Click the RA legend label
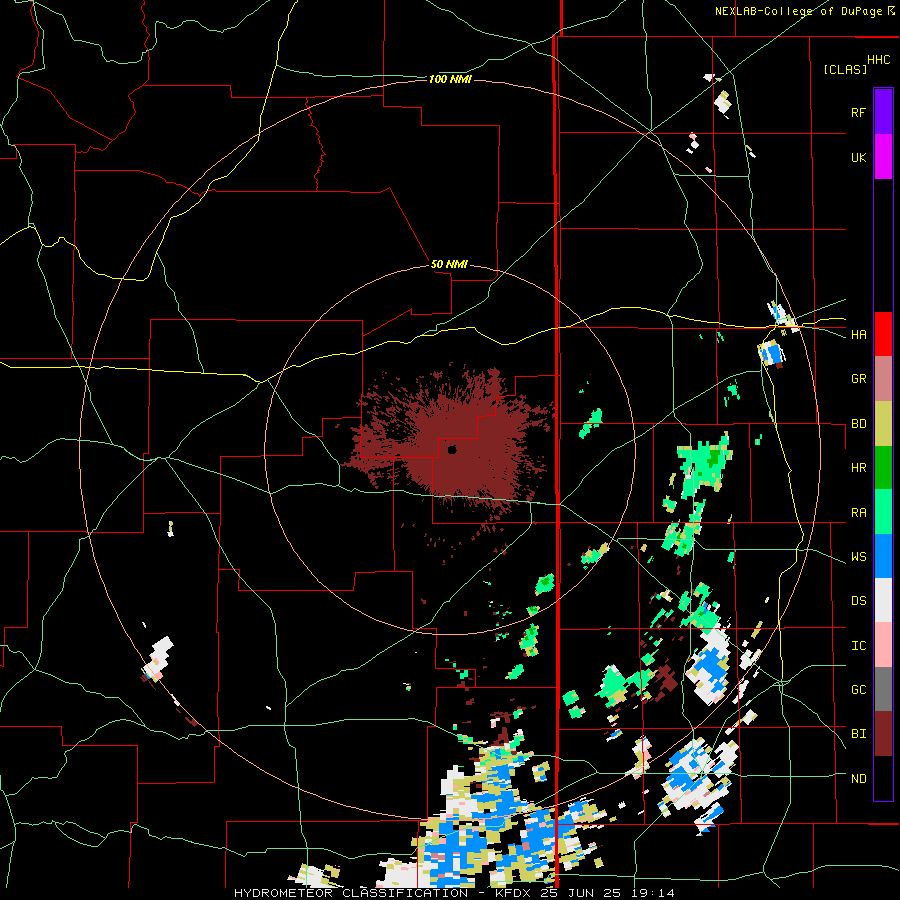This screenshot has height=900, width=900. [858, 513]
